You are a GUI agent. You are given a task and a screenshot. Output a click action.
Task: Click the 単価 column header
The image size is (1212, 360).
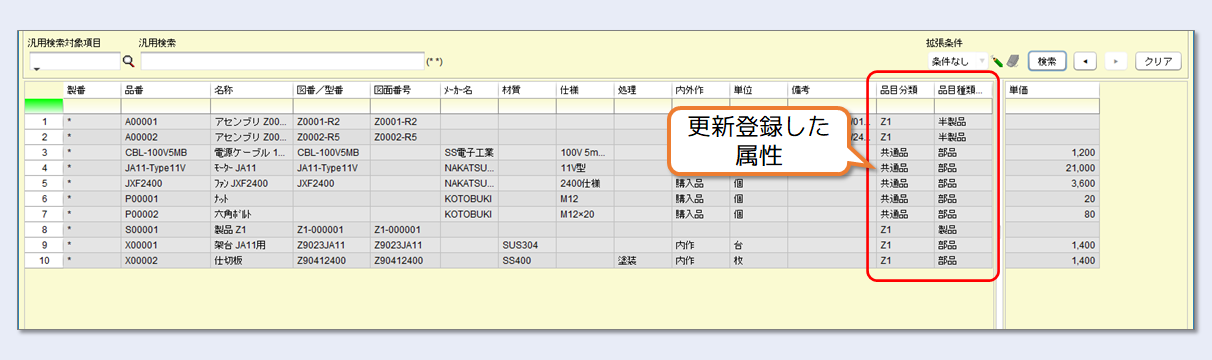click(x=1052, y=90)
